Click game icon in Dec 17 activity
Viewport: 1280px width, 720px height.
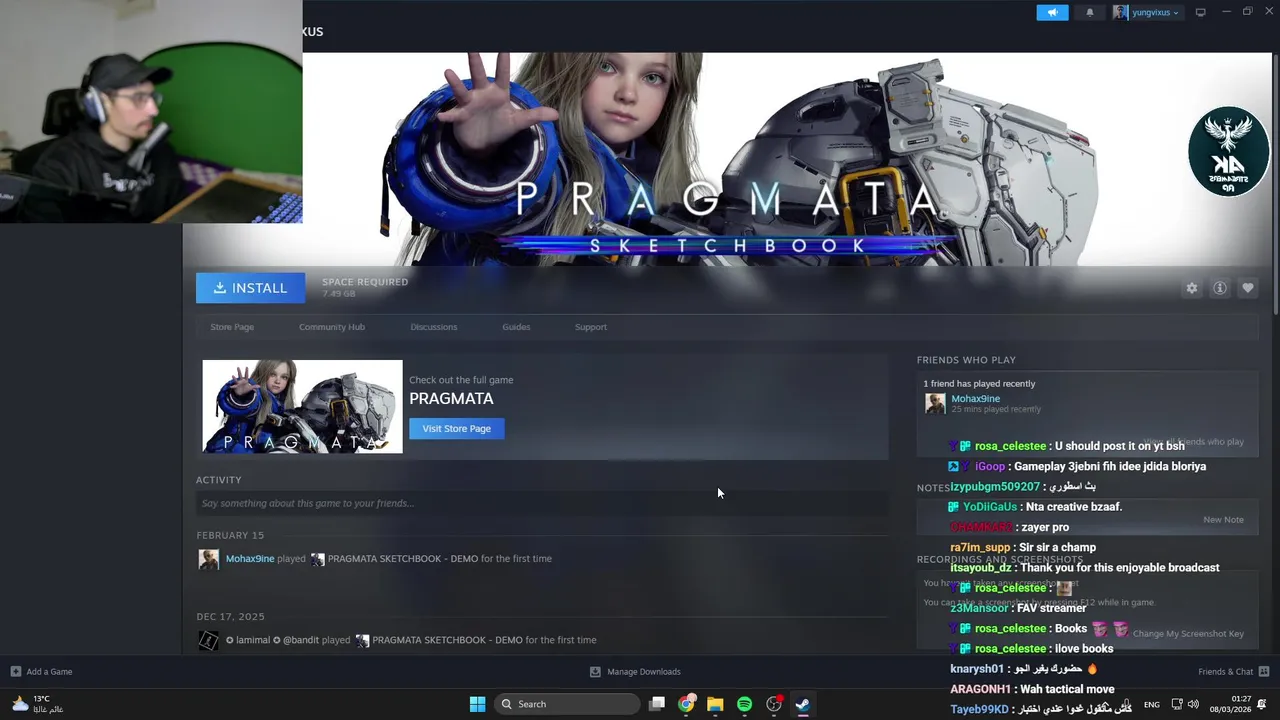pos(362,640)
